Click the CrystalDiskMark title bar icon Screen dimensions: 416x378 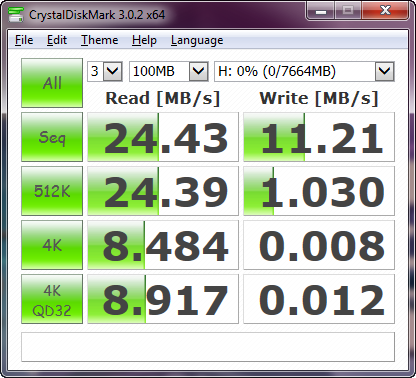16,15
